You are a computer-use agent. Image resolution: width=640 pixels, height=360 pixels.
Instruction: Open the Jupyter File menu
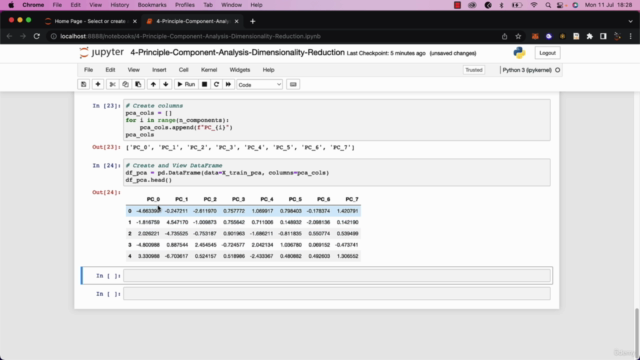click(x=88, y=70)
